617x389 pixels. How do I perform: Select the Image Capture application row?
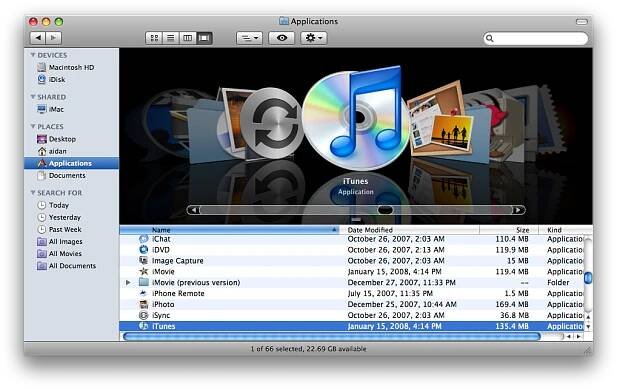(x=351, y=261)
